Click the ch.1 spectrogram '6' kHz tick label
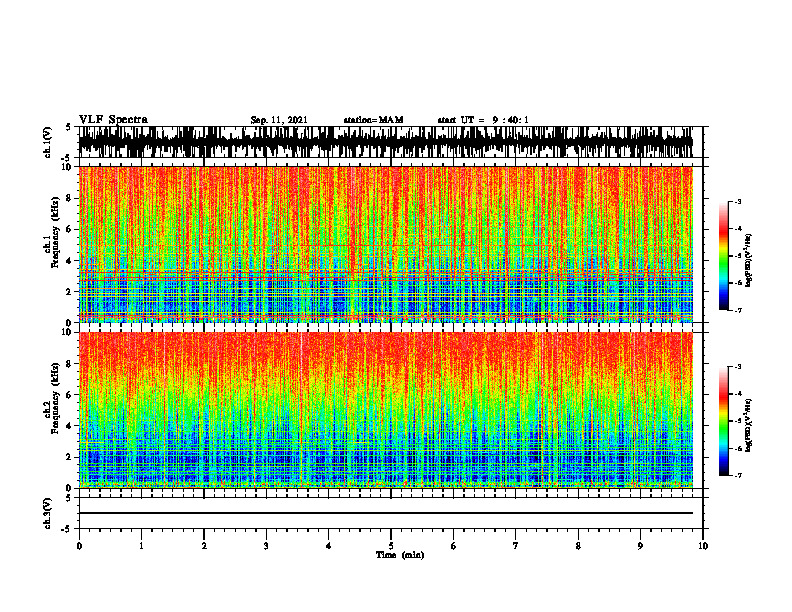 (x=70, y=230)
